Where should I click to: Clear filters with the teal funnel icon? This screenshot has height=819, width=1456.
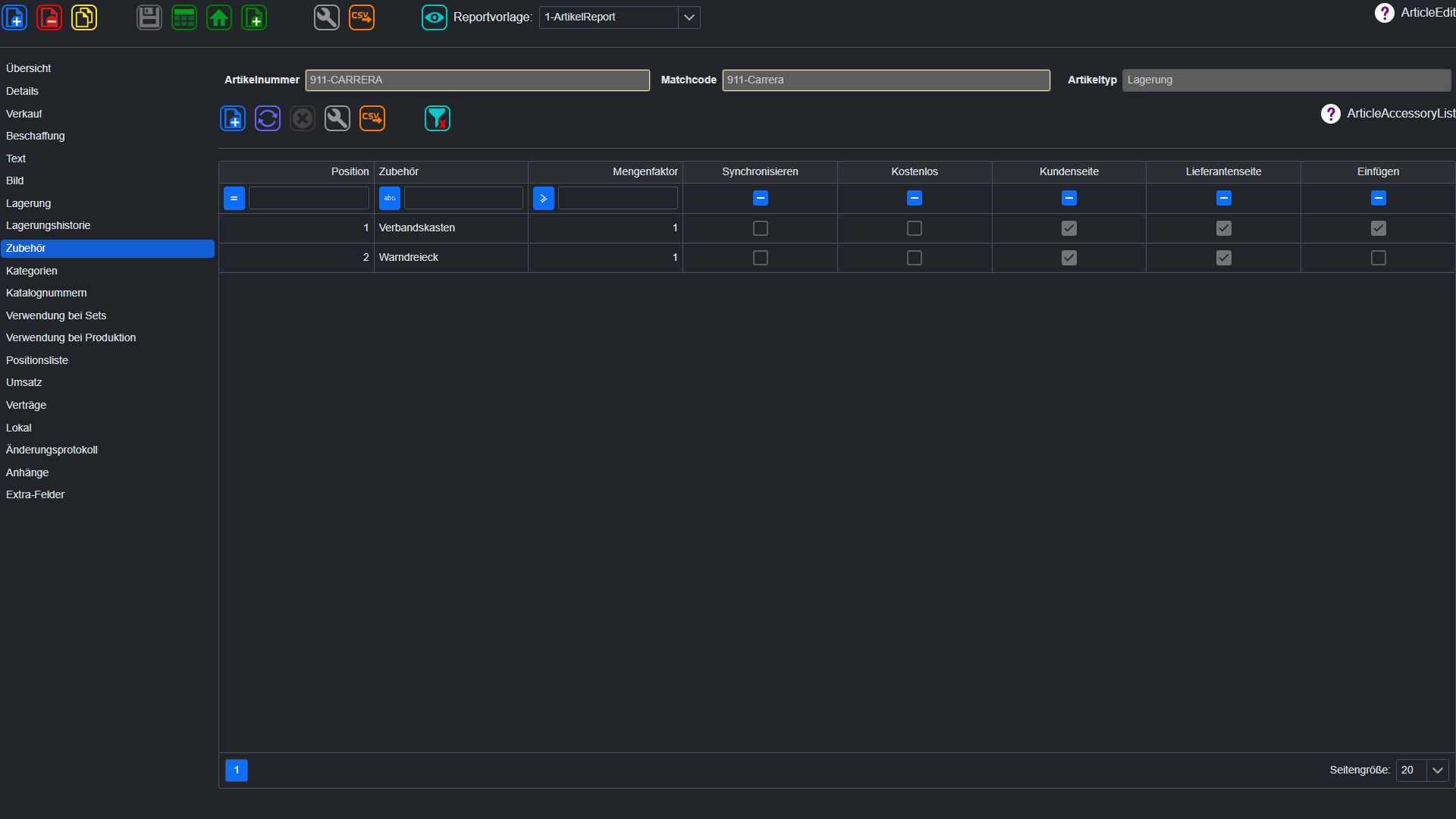click(x=438, y=118)
